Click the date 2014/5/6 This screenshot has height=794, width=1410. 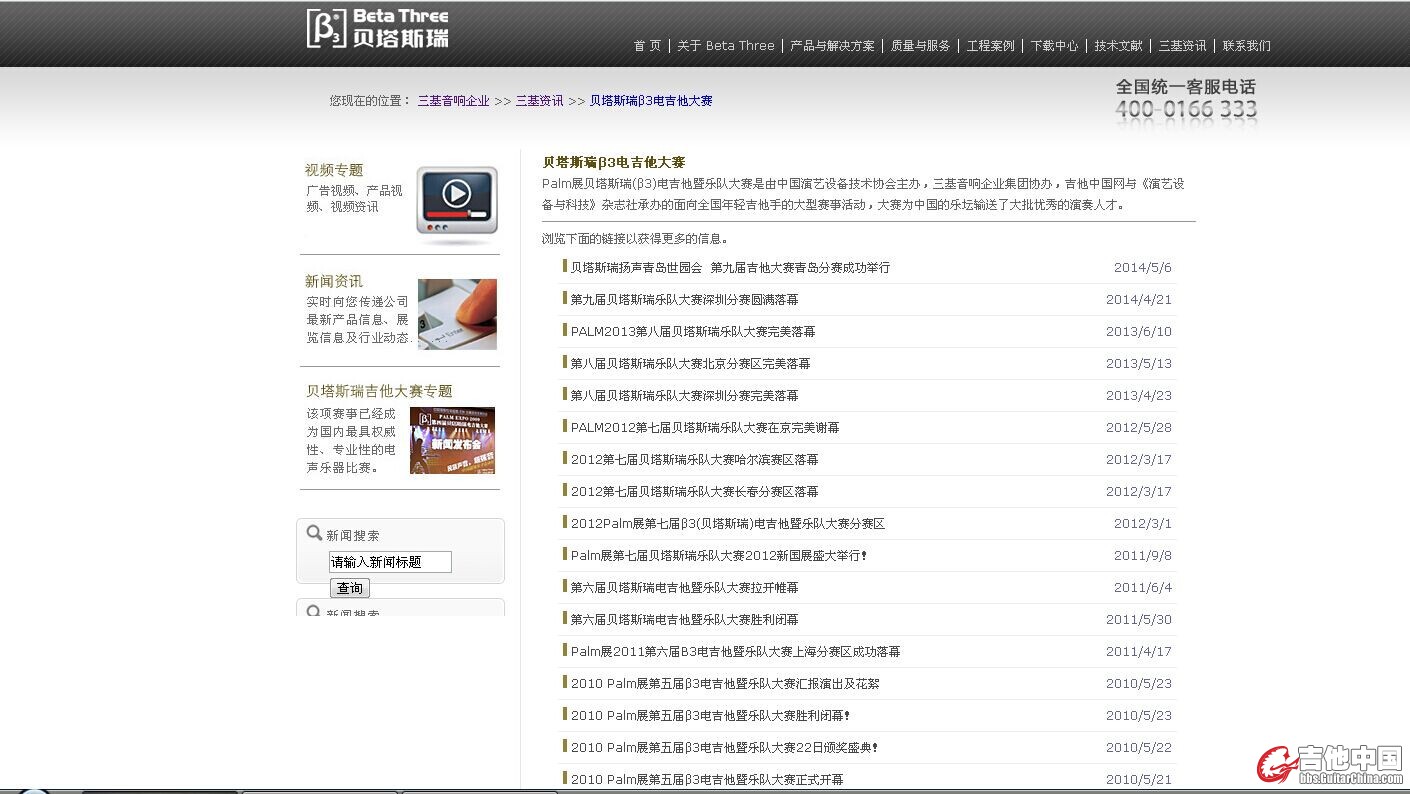point(1143,268)
